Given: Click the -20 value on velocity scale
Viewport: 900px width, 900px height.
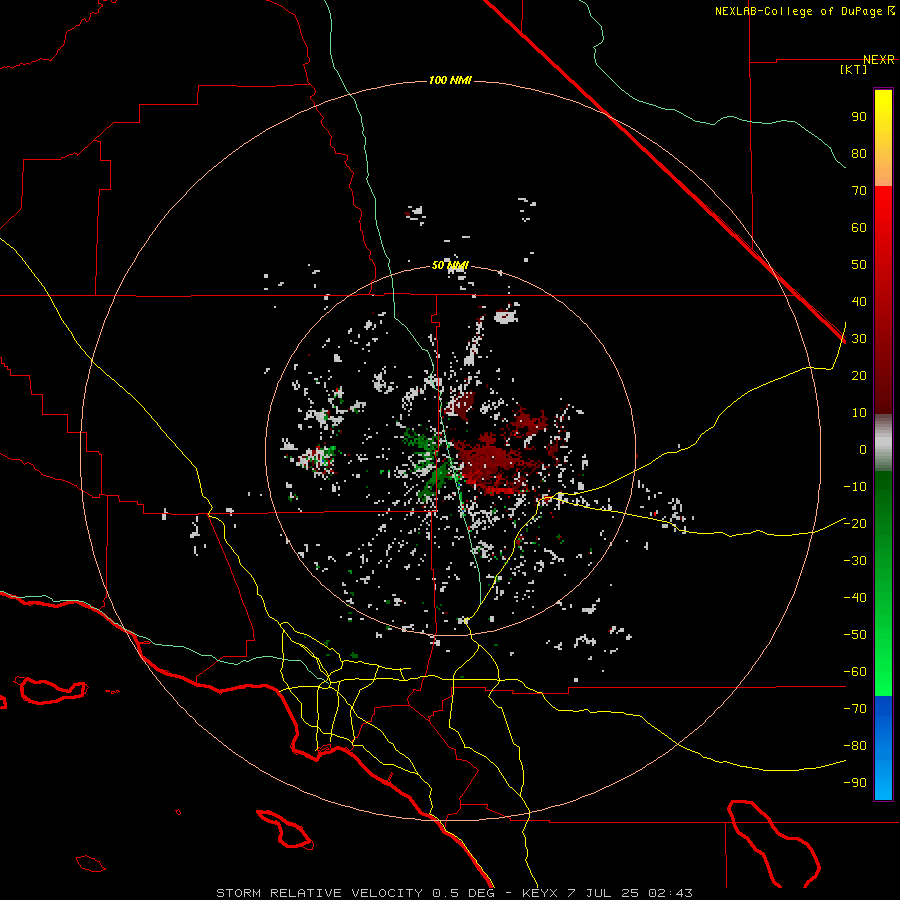Looking at the screenshot, I should [855, 523].
